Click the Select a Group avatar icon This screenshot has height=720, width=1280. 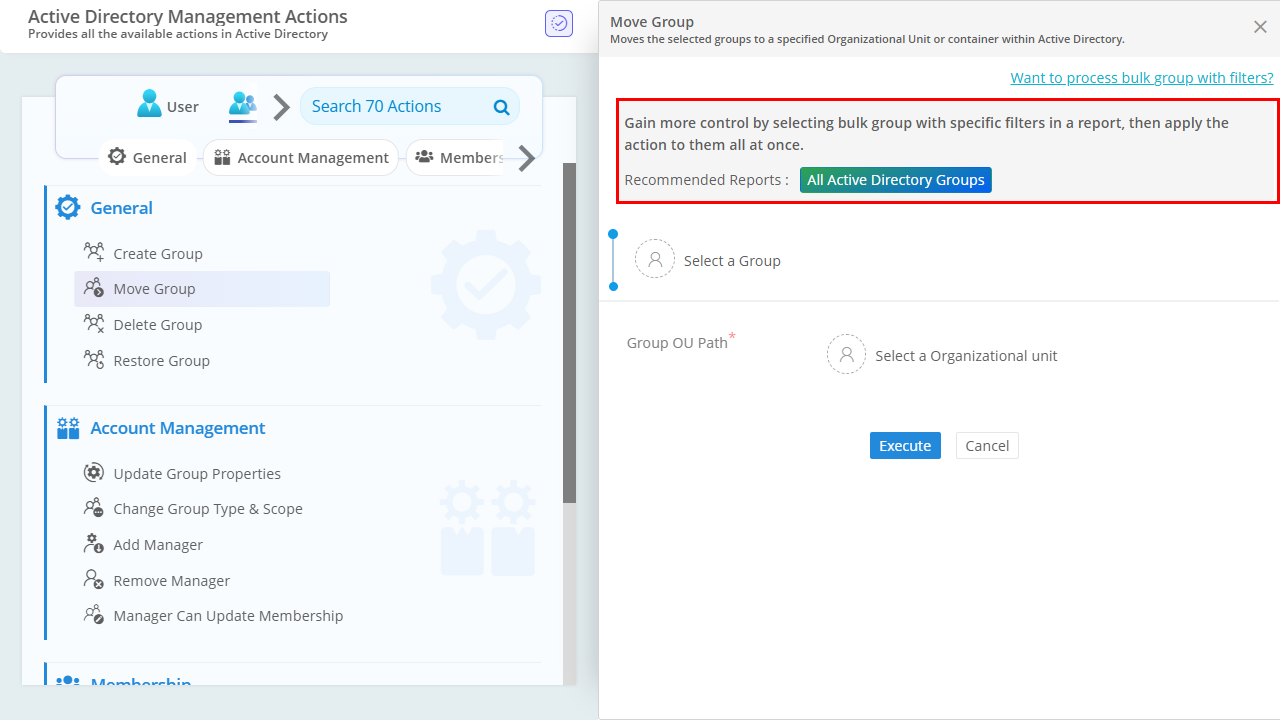click(655, 259)
